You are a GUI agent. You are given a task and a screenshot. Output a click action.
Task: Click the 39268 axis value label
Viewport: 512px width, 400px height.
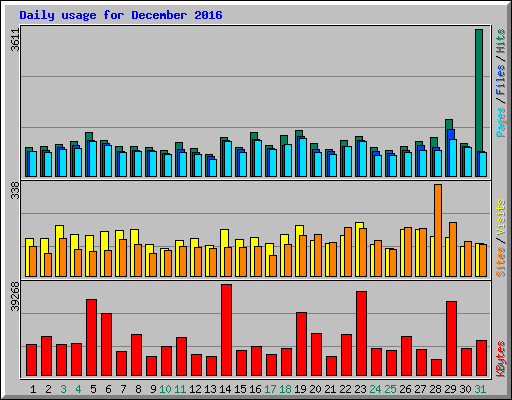(15, 296)
